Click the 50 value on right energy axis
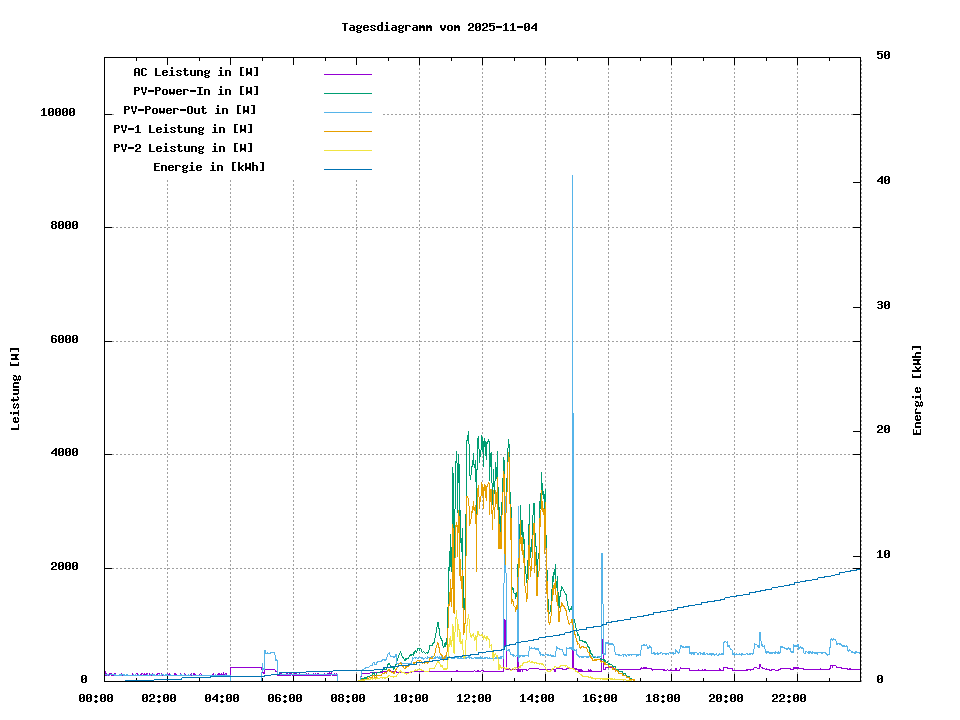 (x=883, y=56)
